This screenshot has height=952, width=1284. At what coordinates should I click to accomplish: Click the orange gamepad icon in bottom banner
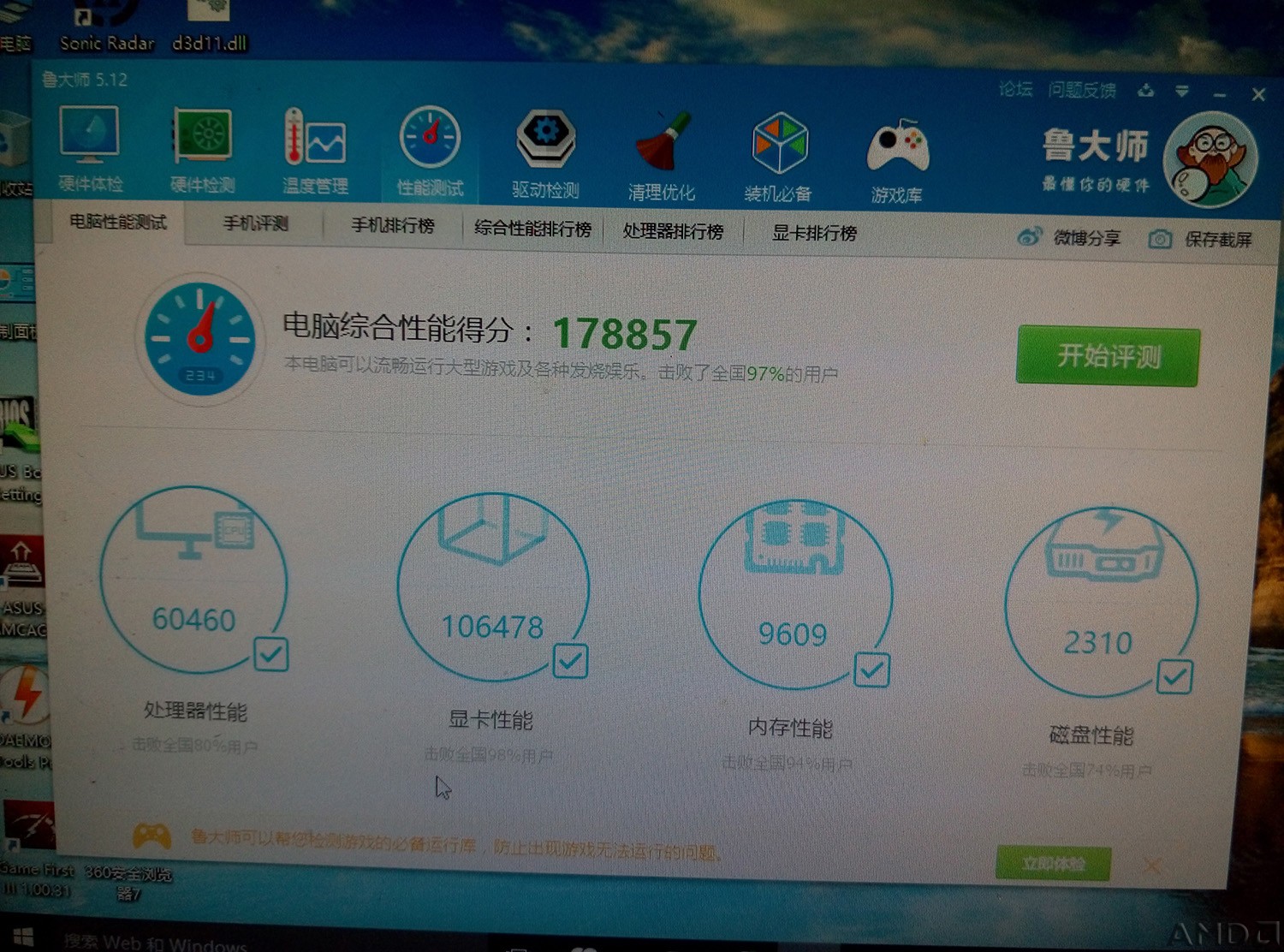coord(152,835)
